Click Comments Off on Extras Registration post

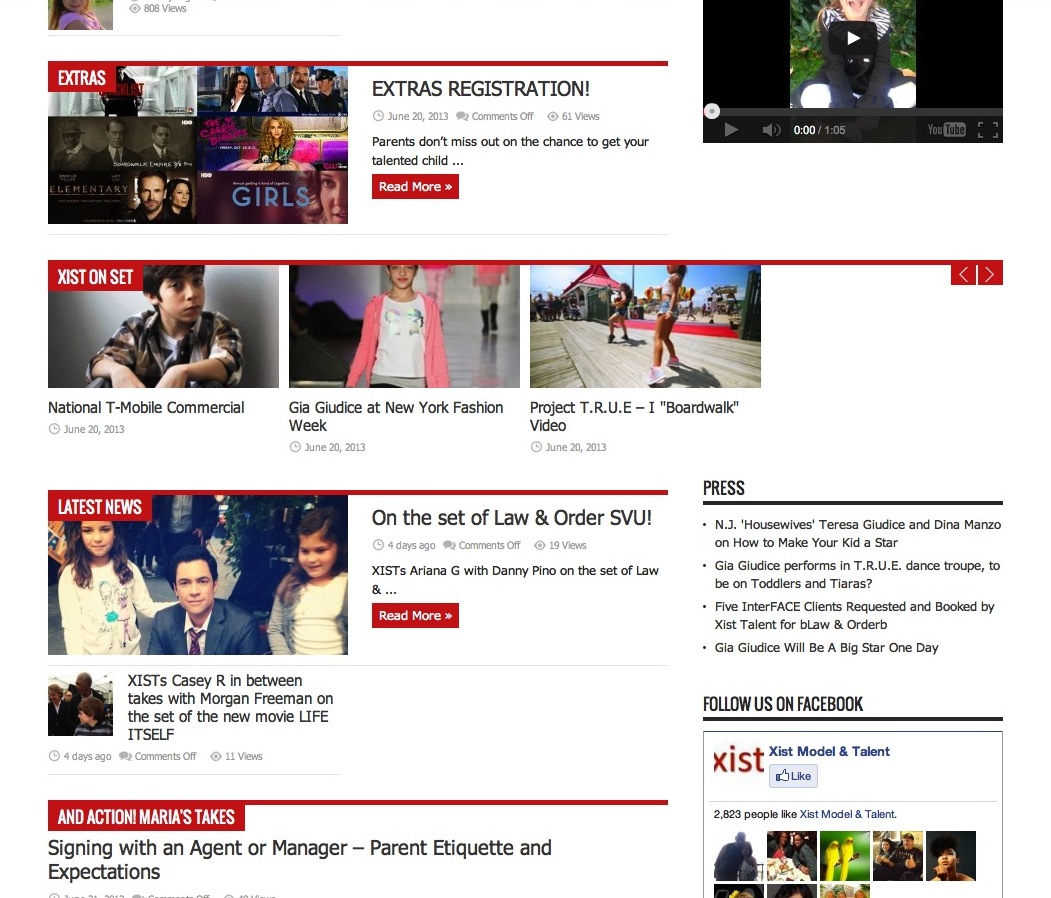tap(502, 117)
